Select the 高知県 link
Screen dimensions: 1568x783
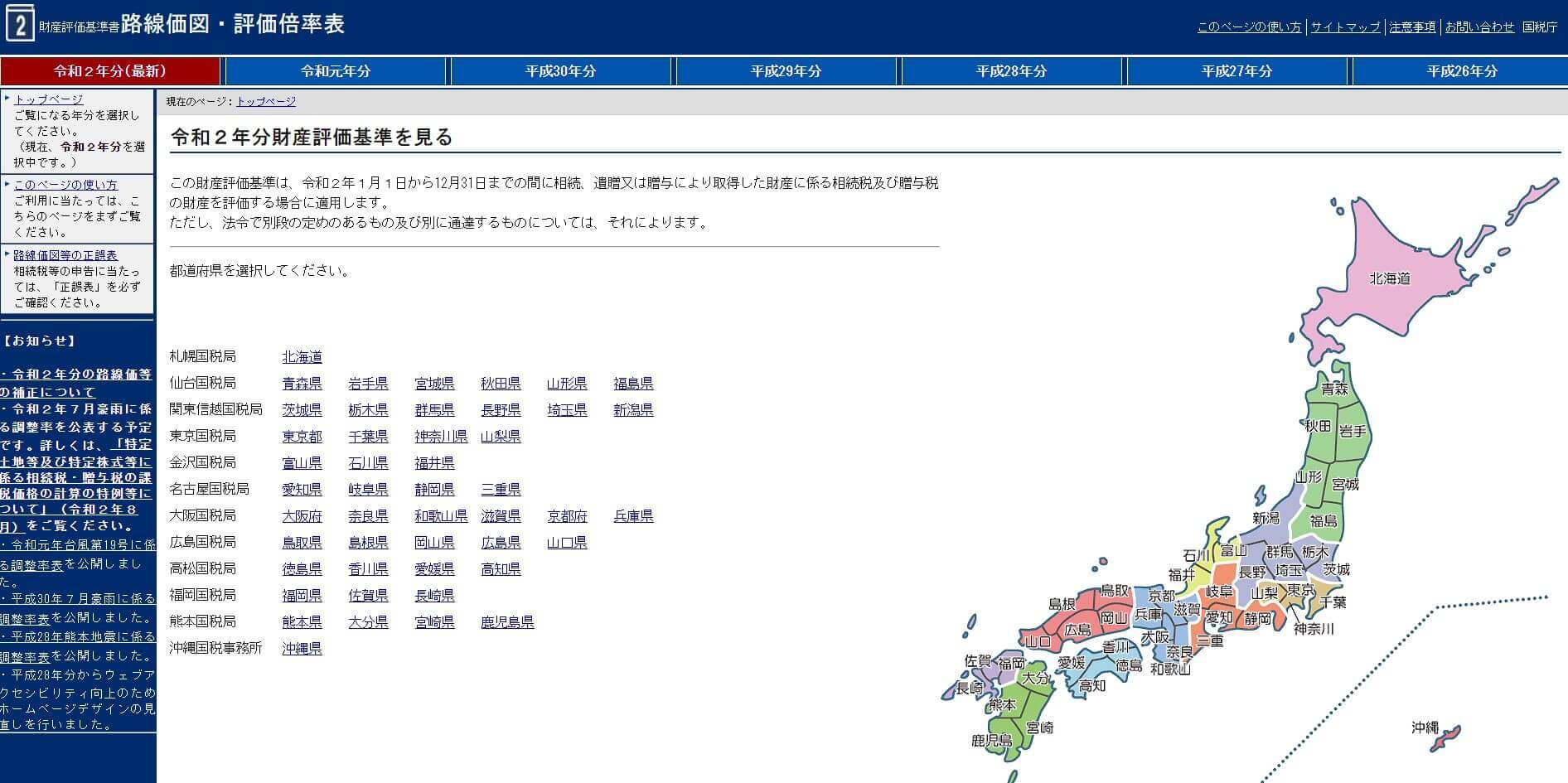(x=501, y=569)
